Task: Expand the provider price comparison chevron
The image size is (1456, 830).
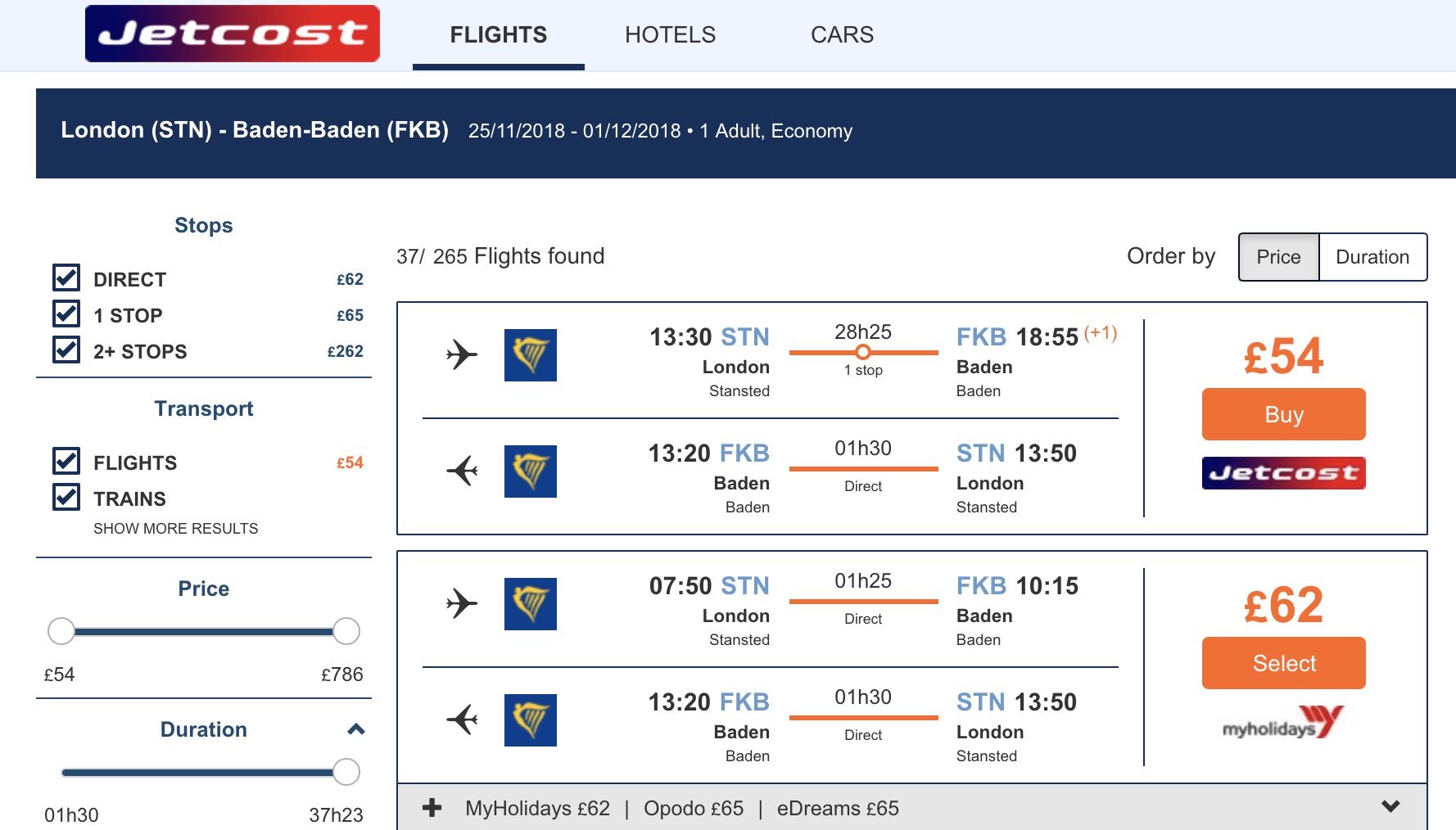Action: [1390, 806]
